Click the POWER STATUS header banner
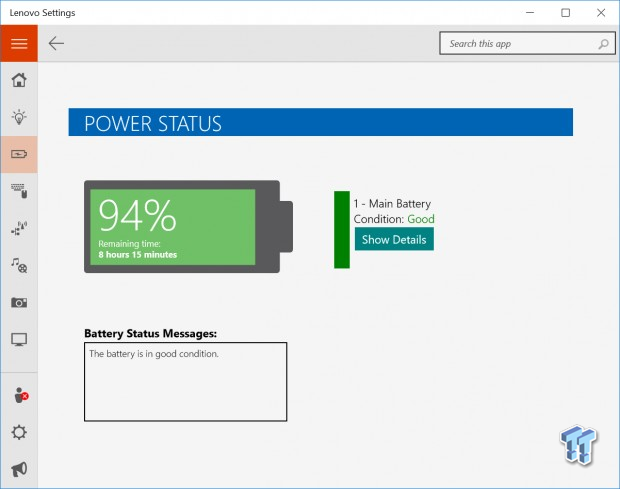This screenshot has height=489, width=620. click(321, 122)
